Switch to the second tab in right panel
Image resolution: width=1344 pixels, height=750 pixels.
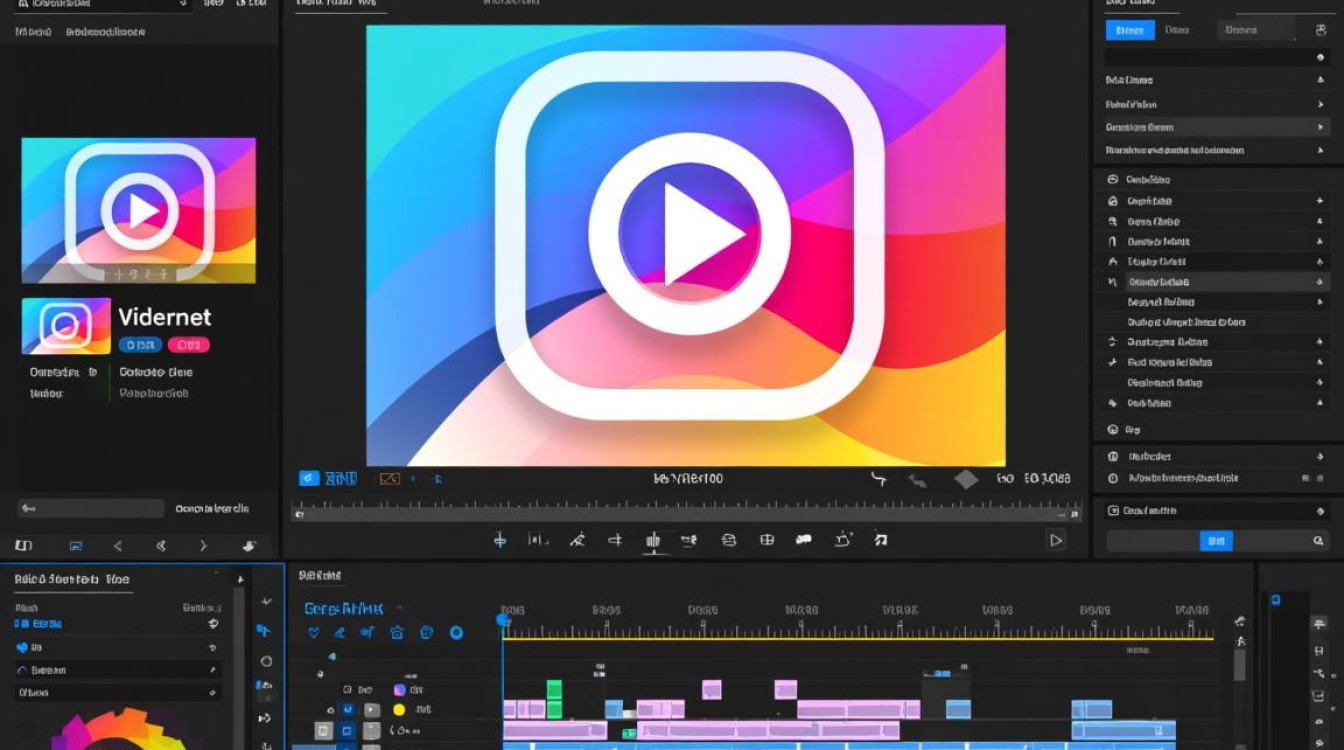(1177, 30)
